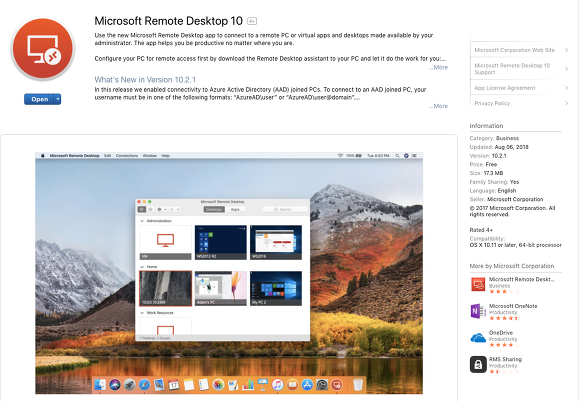The width and height of the screenshot is (580, 401).
Task: Click the RMS Sharing title text
Action: tap(505, 359)
